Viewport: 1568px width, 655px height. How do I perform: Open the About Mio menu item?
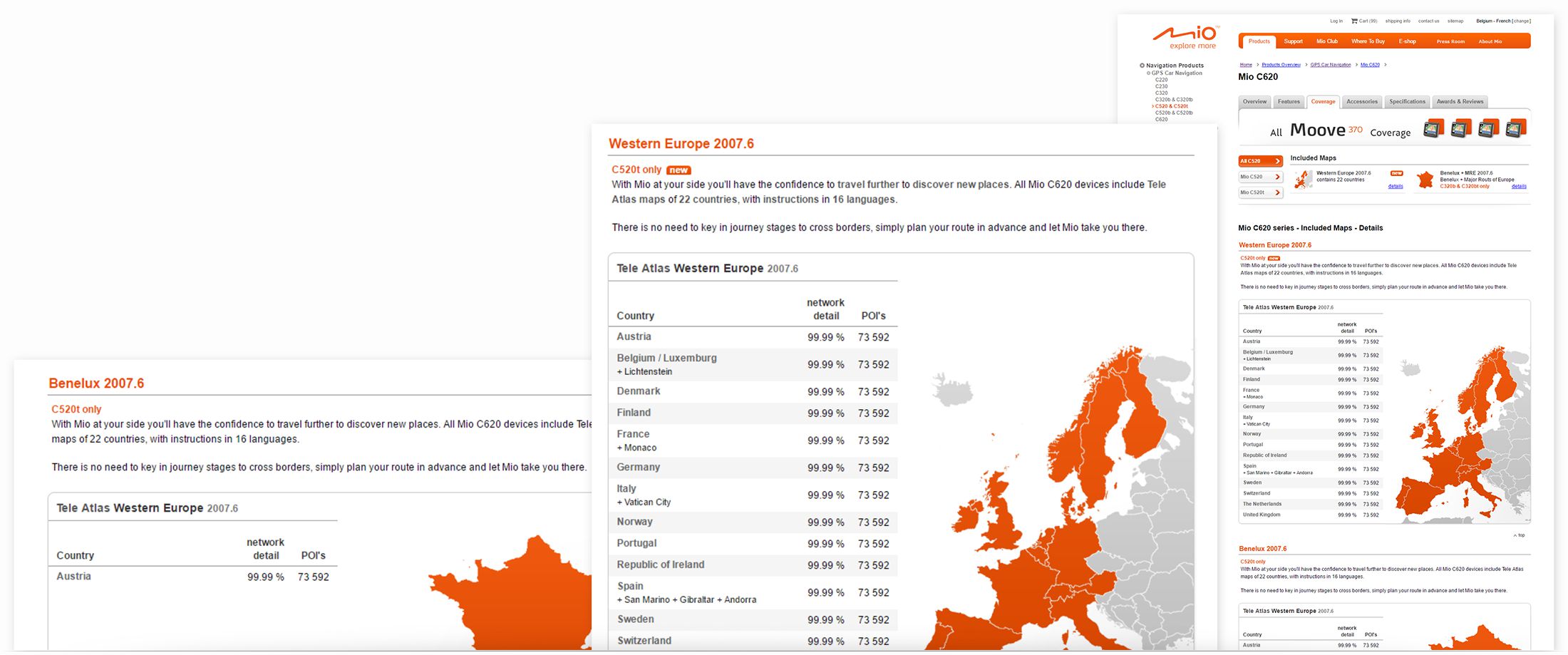1490,41
